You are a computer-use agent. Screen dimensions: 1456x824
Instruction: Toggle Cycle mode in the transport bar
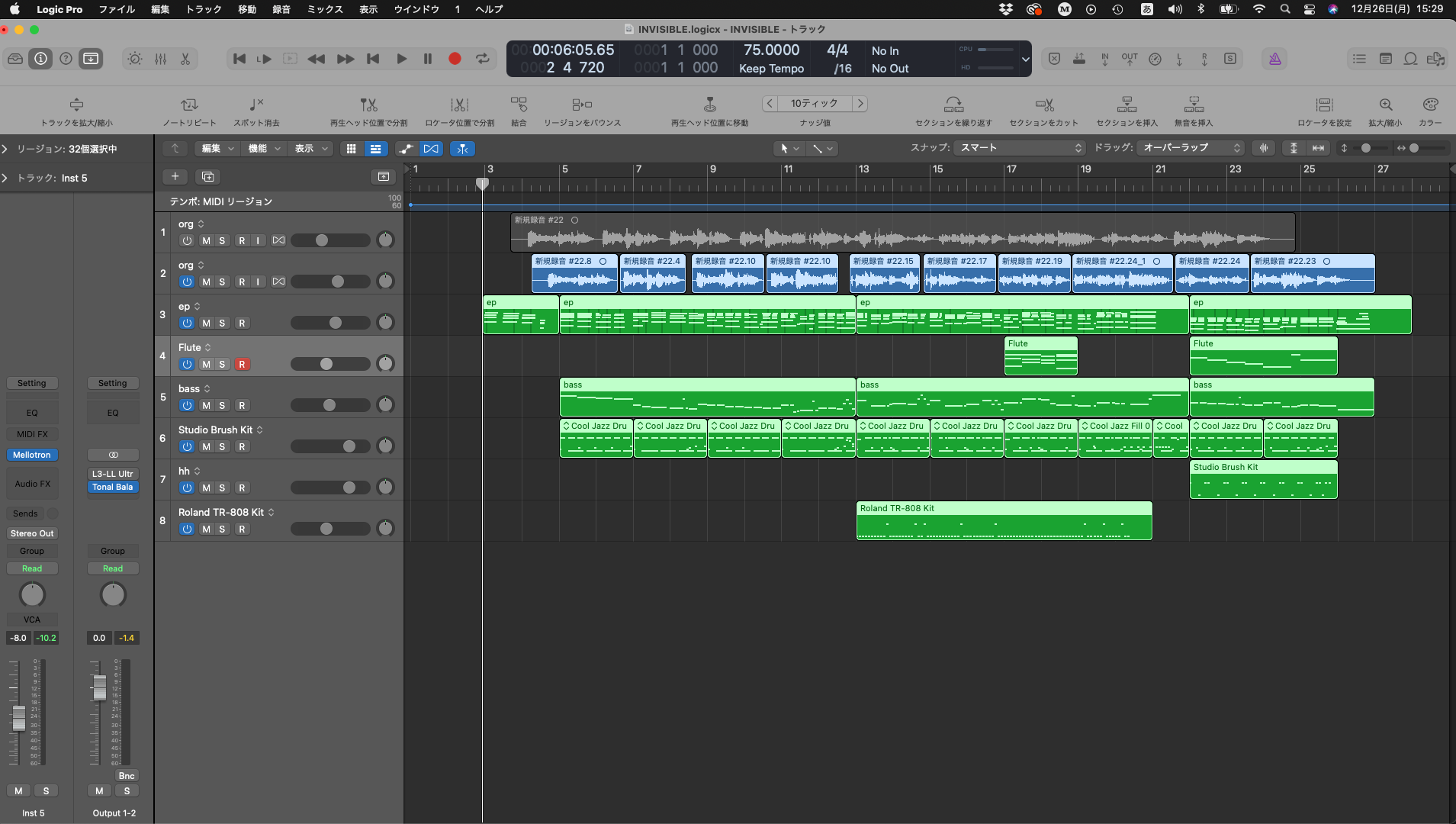tap(483, 59)
